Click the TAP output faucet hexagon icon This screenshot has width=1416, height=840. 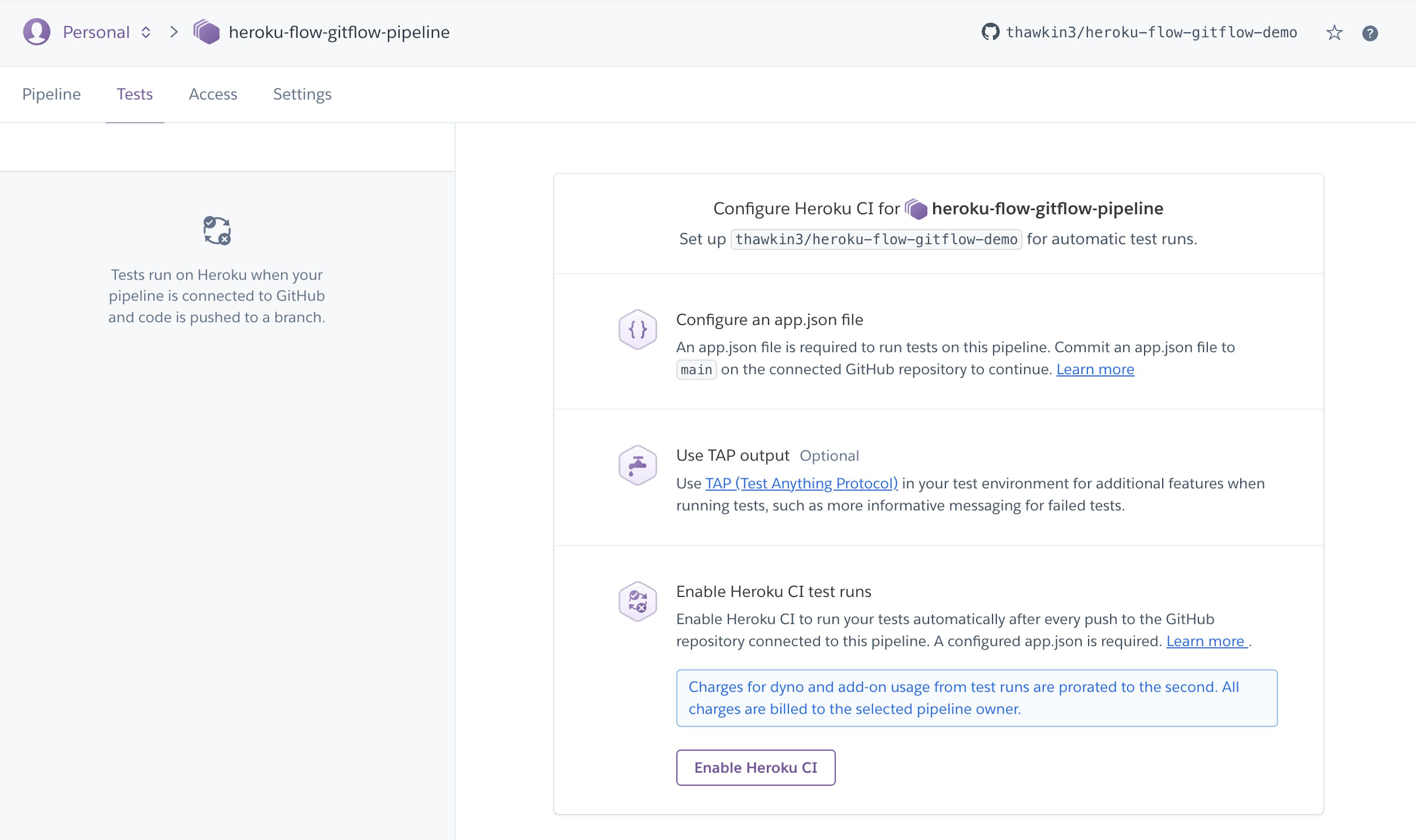(x=638, y=465)
